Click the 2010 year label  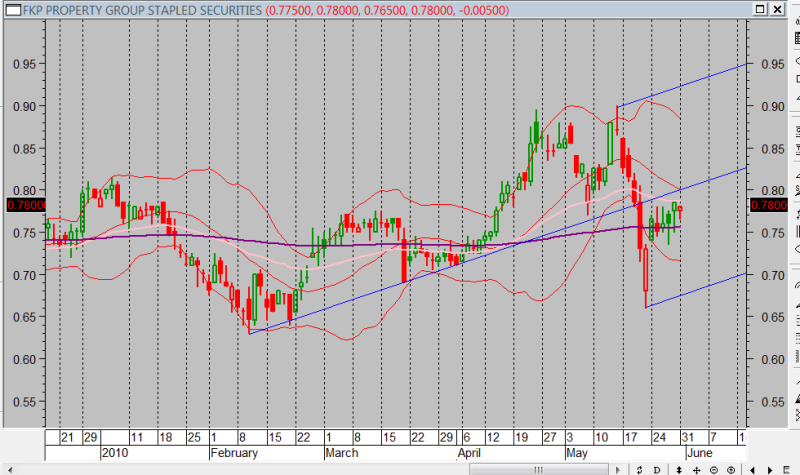(x=115, y=453)
